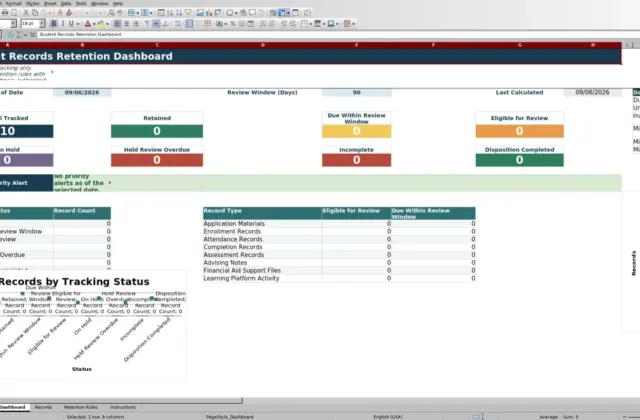Open the Data menu
Viewport: 640px width, 420px height.
tap(66, 3)
